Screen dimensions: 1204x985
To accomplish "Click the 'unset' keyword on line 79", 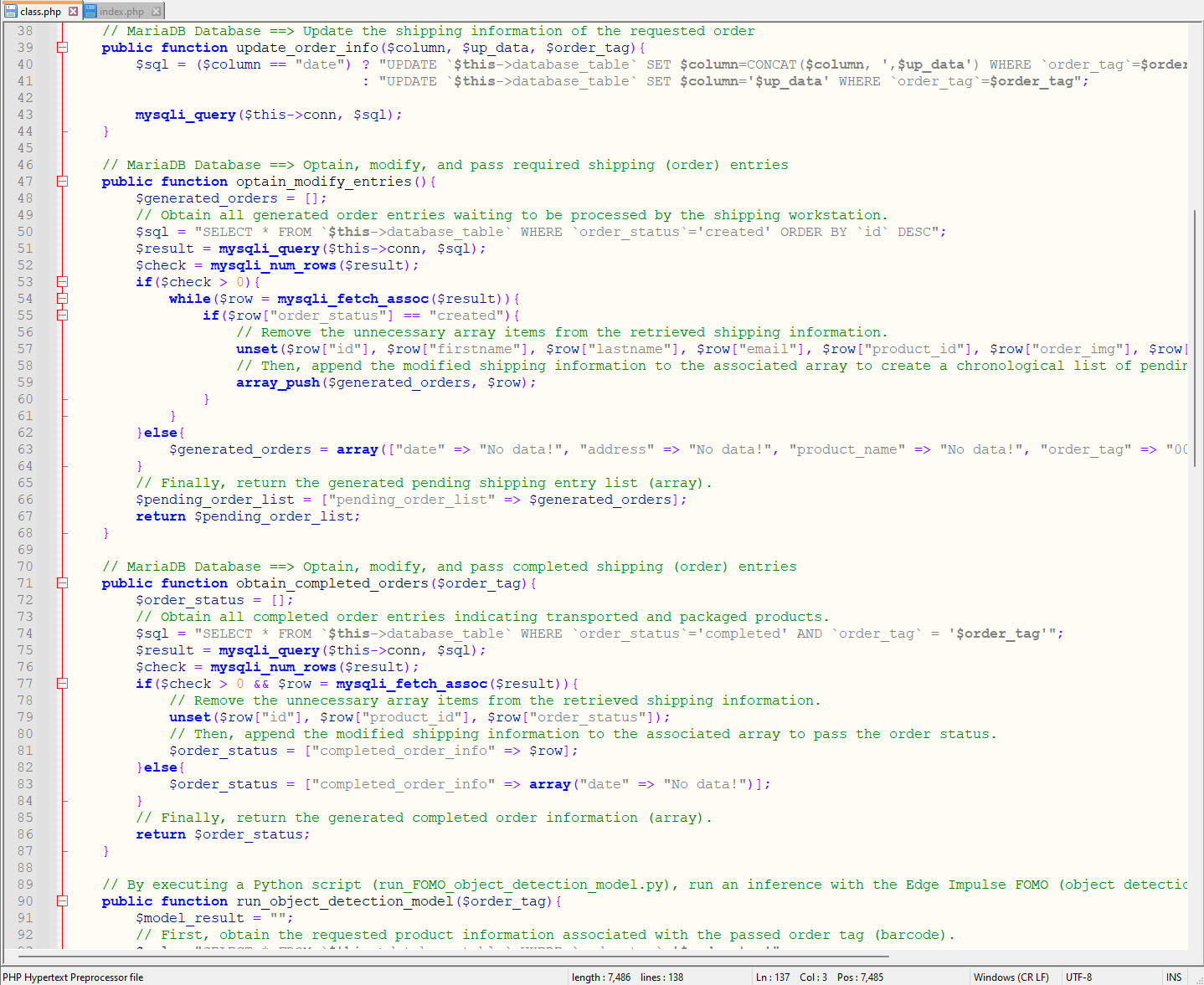I will point(190,717).
